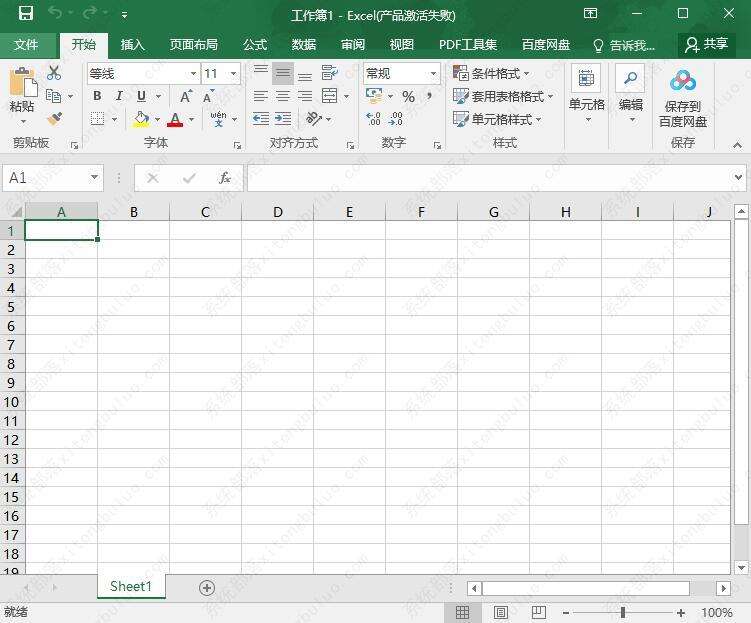Open 条件格式 conditional formatting
Screen dimensions: 751x623
491,73
